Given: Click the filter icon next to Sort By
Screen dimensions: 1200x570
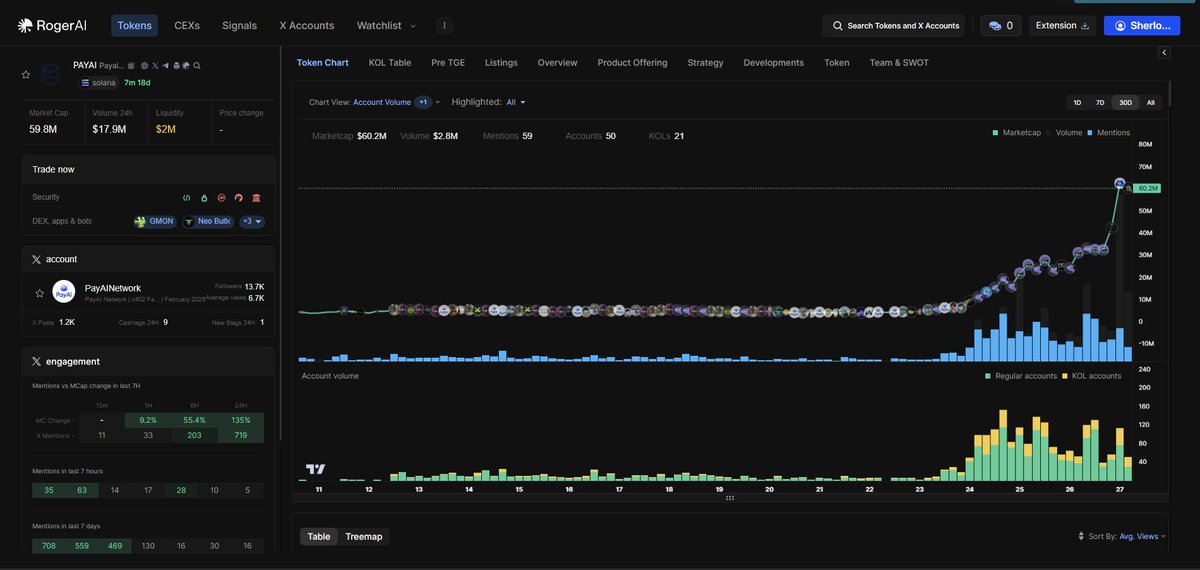Looking at the screenshot, I should [1081, 537].
